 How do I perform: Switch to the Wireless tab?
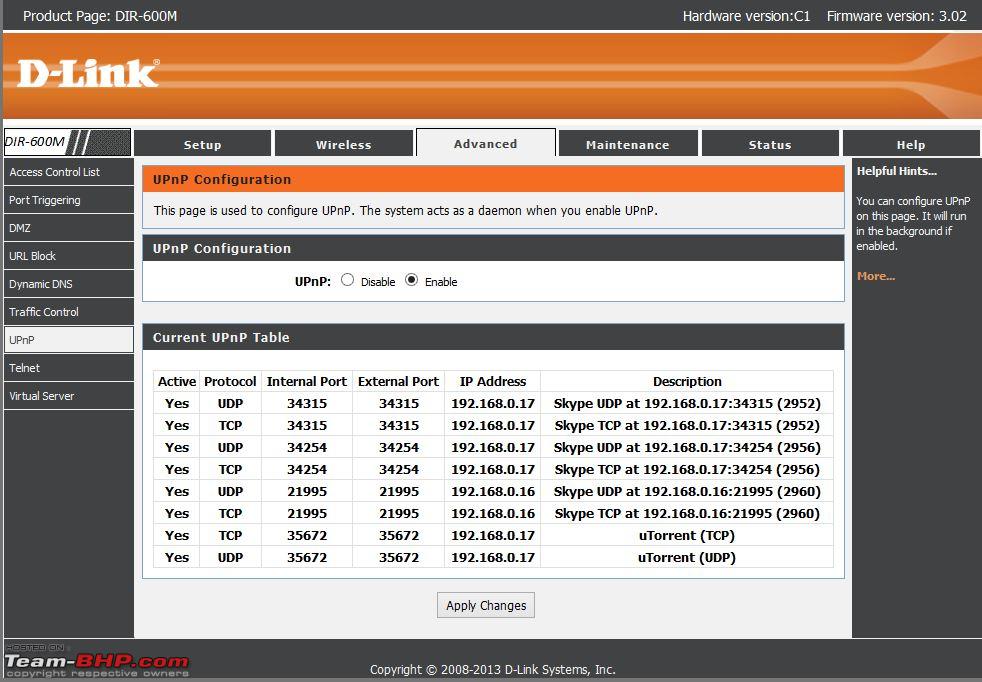344,143
